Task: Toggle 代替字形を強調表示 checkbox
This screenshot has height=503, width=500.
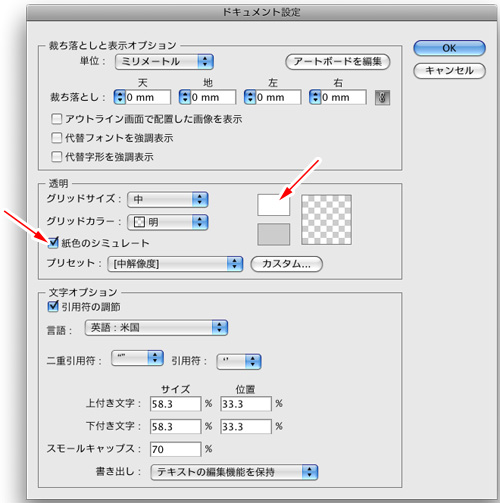Action: (x=56, y=157)
